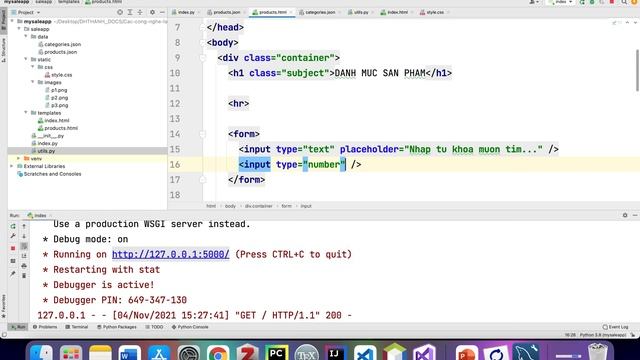640x360 pixels.
Task: Collapse the saleapp folder
Action: (19, 29)
